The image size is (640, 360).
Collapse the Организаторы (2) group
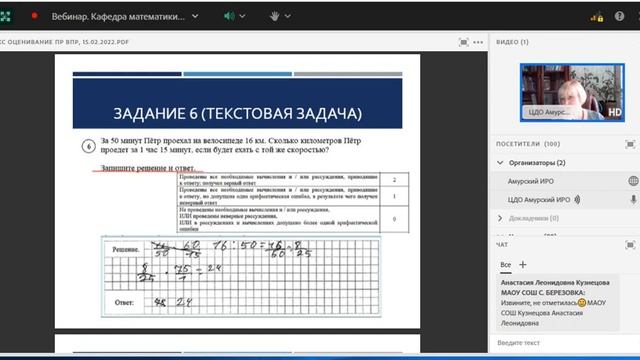pos(500,162)
